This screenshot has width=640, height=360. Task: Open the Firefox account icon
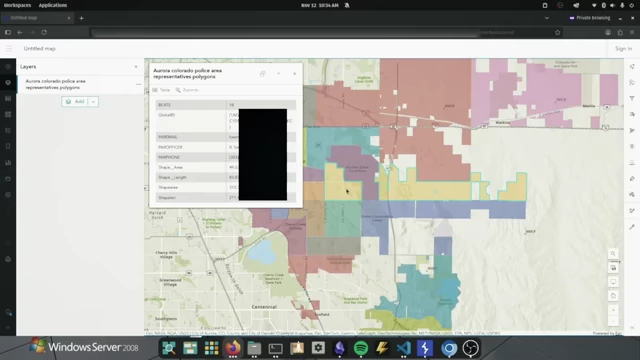608,32
